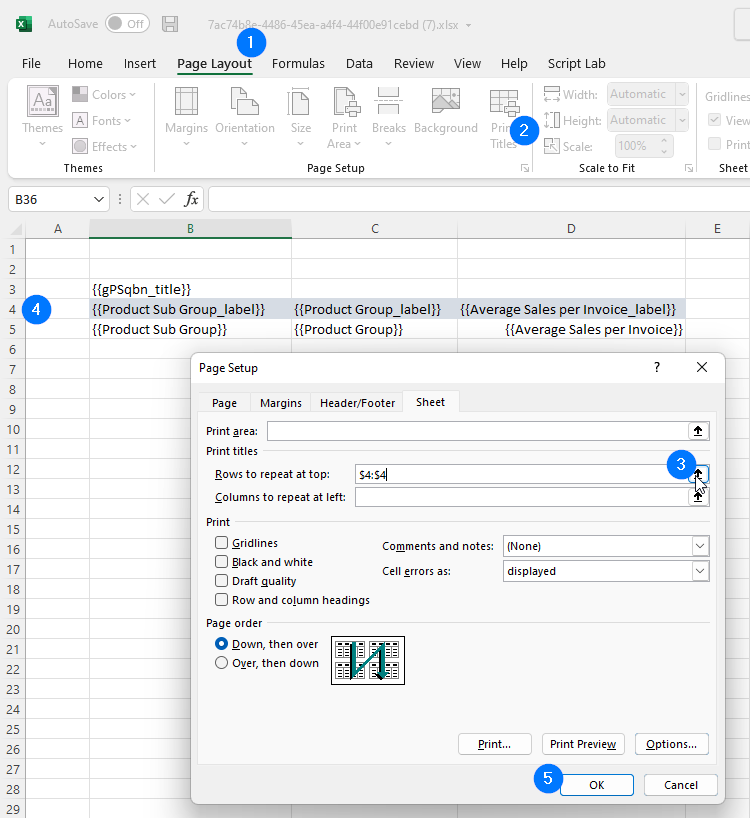Screen dimensions: 750x818
Task: Expand the Name Box dropdown
Action: click(99, 199)
